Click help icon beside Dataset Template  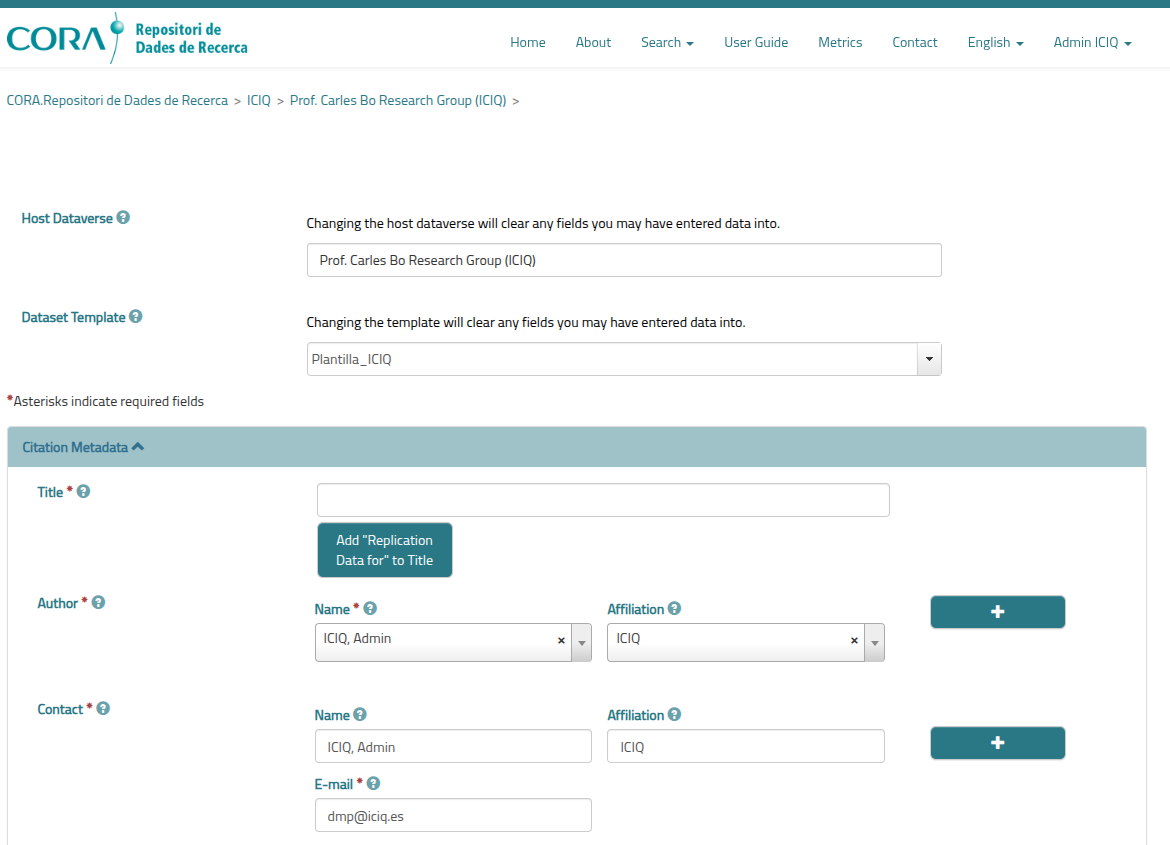136,317
